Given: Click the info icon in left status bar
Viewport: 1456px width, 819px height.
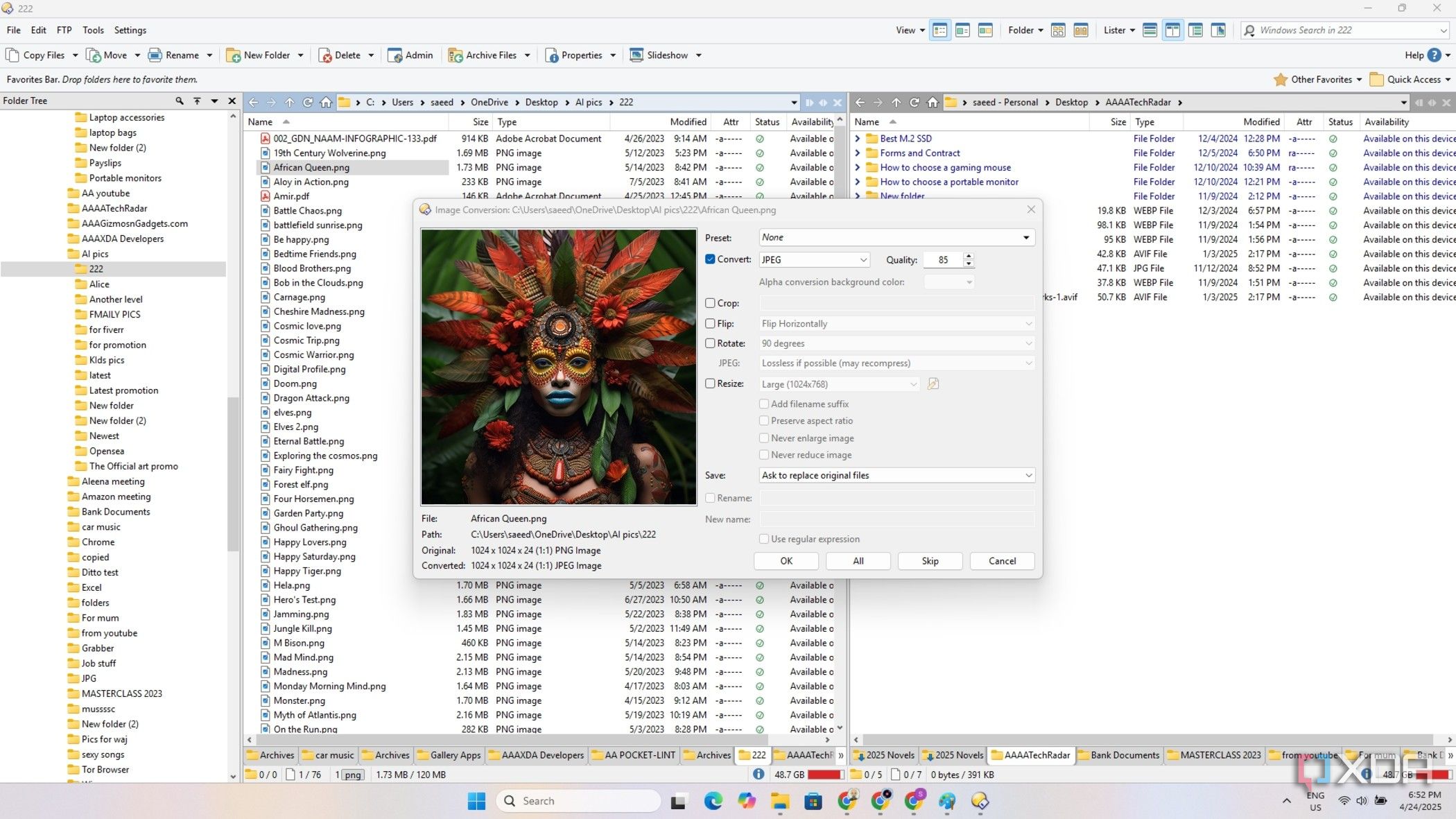Looking at the screenshot, I should [x=759, y=774].
